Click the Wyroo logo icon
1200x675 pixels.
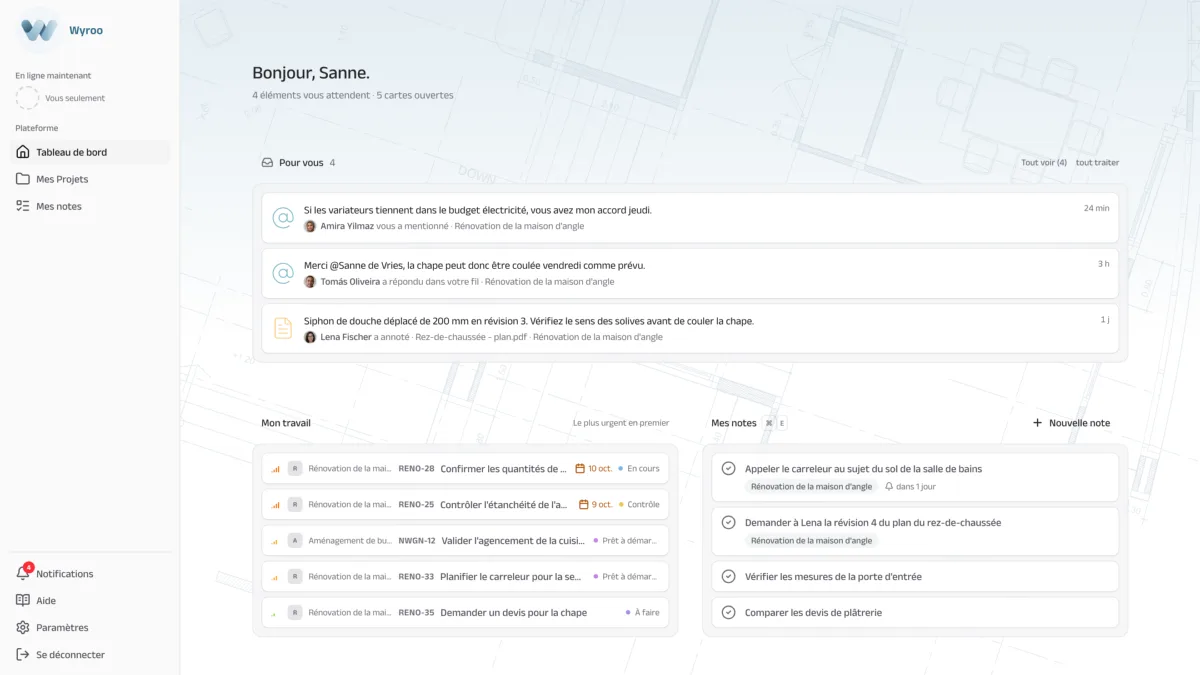(39, 30)
